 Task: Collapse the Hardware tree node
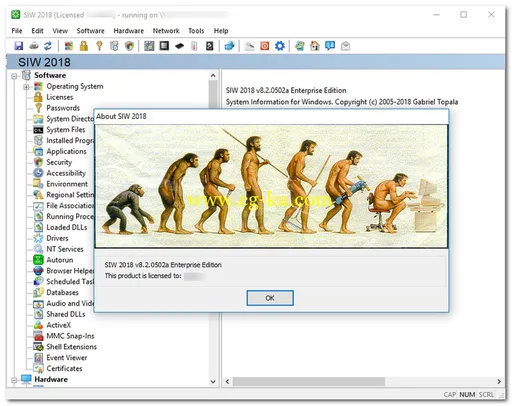(14, 380)
